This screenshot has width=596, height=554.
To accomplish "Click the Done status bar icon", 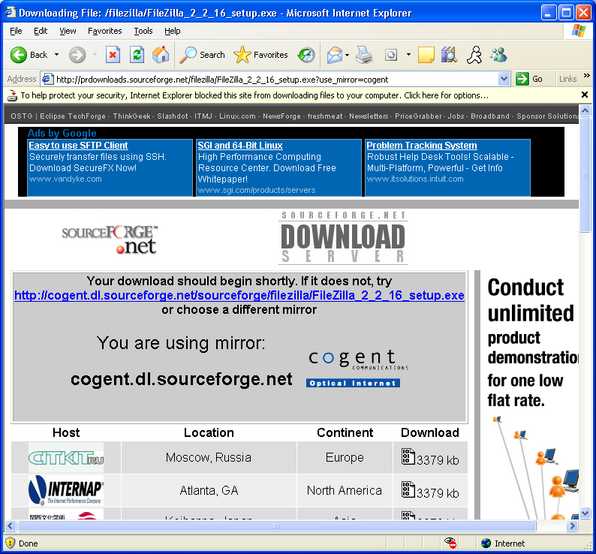I will click(x=10, y=543).
